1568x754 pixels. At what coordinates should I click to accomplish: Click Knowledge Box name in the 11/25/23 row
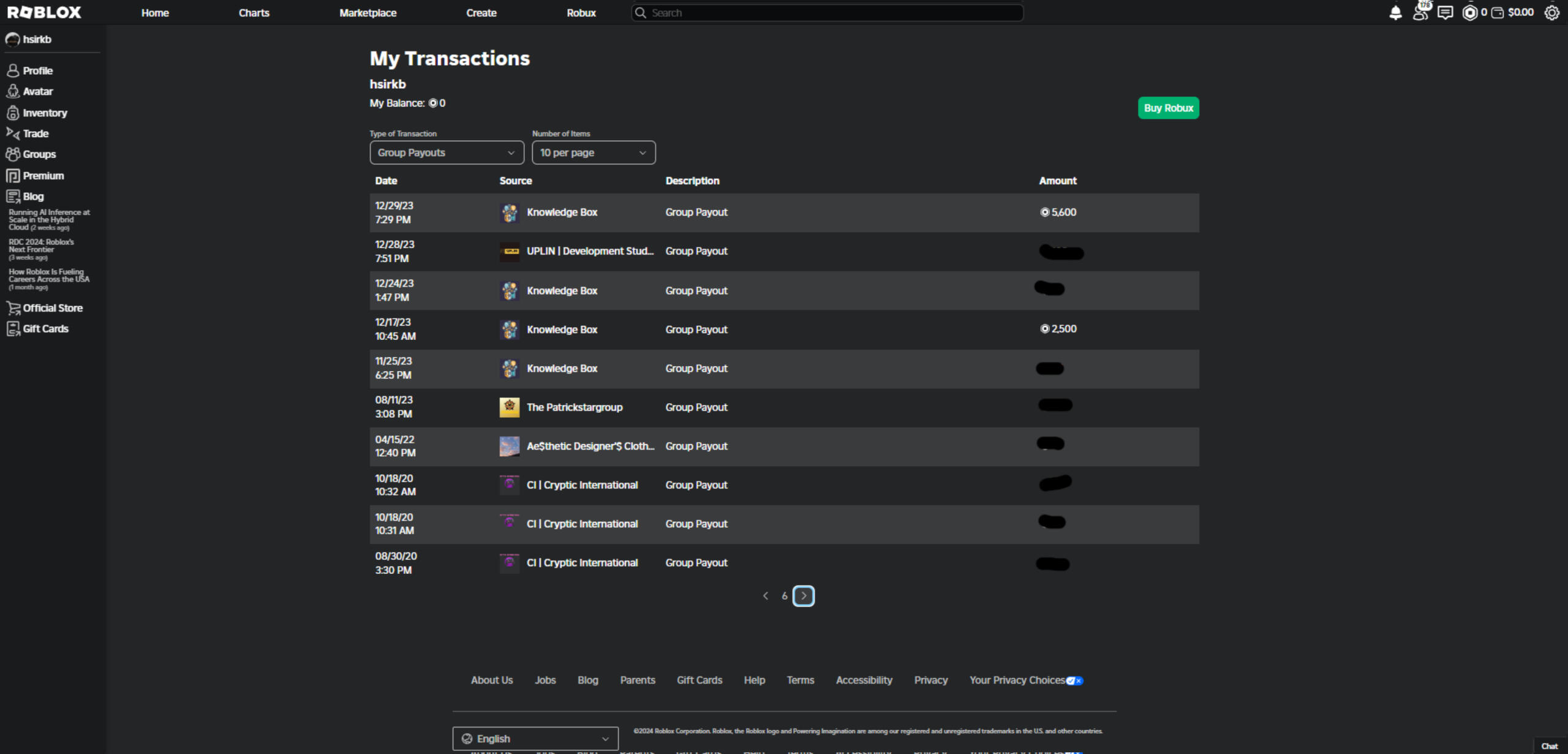point(562,369)
